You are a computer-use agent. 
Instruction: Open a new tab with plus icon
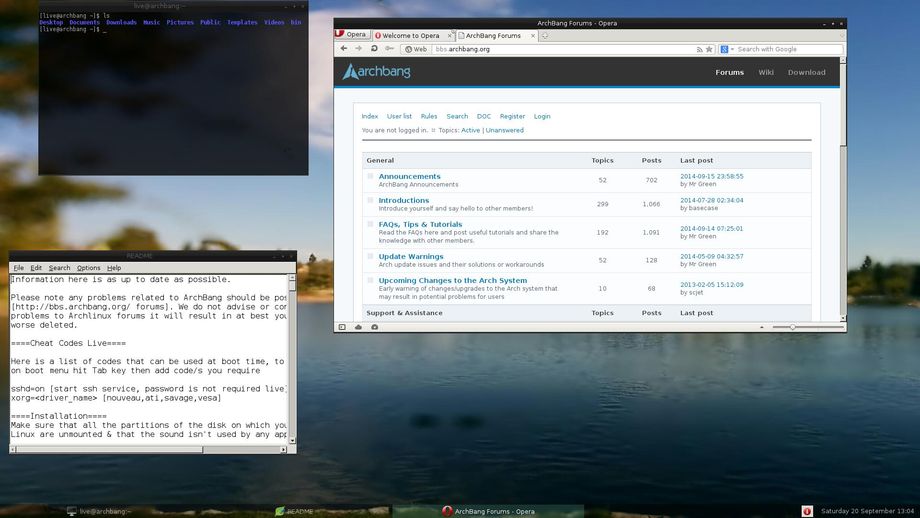pyautogui.click(x=544, y=35)
